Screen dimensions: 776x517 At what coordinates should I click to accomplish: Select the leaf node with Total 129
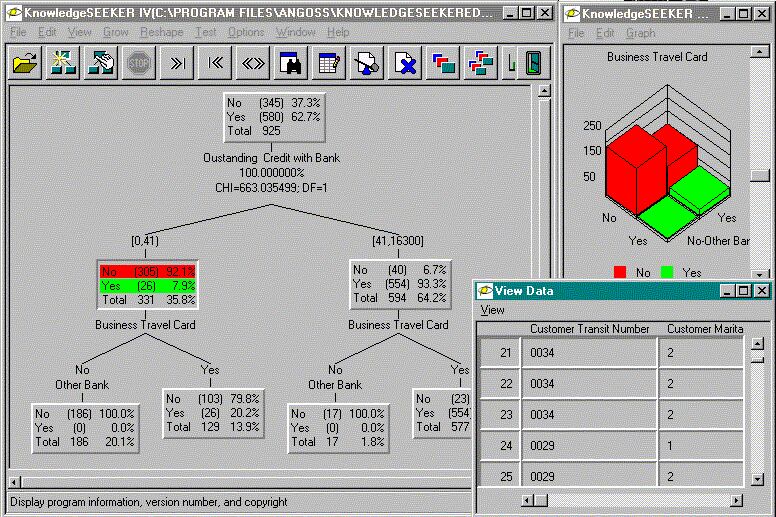[213, 413]
